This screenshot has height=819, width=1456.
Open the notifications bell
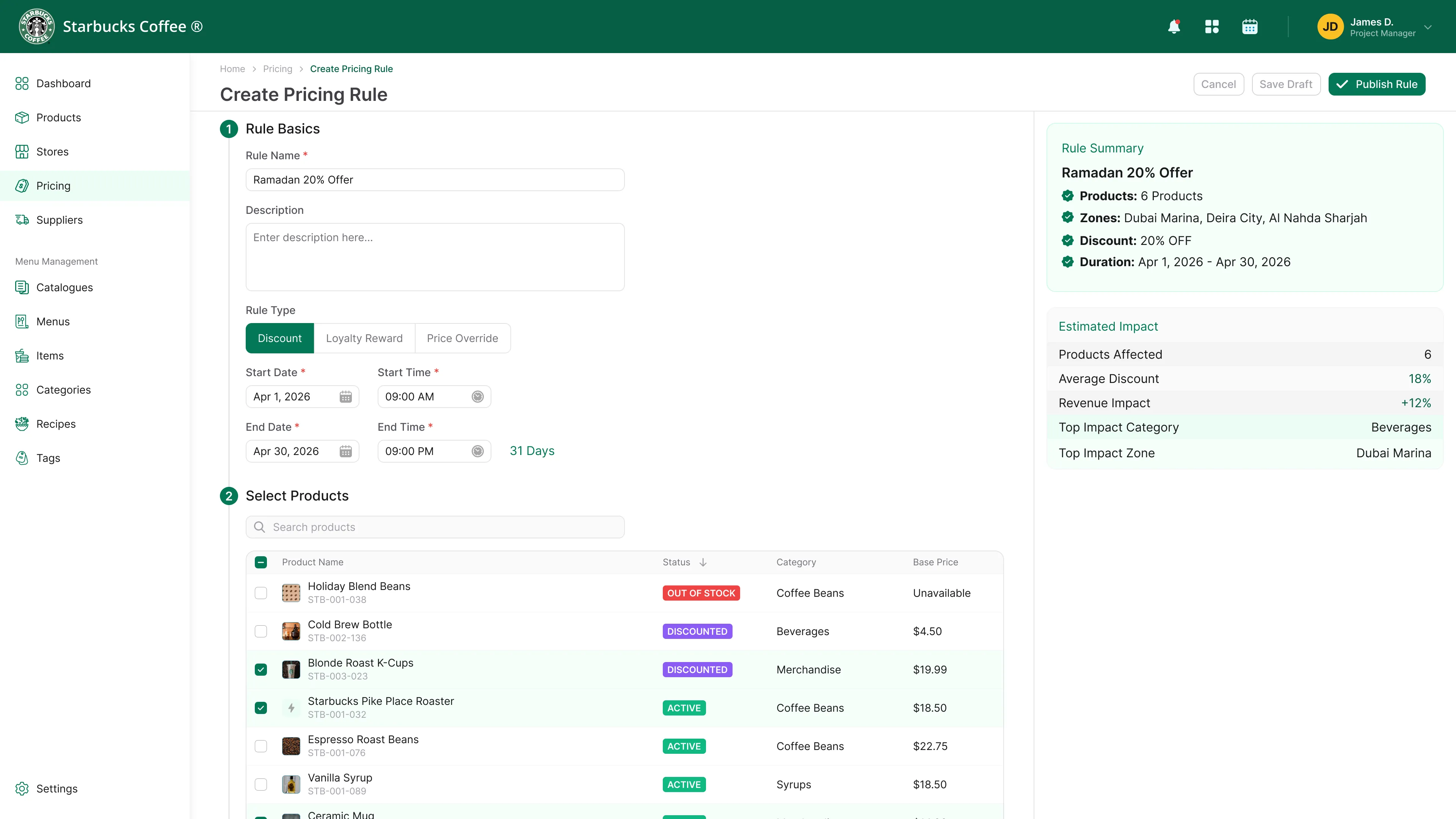click(x=1174, y=27)
